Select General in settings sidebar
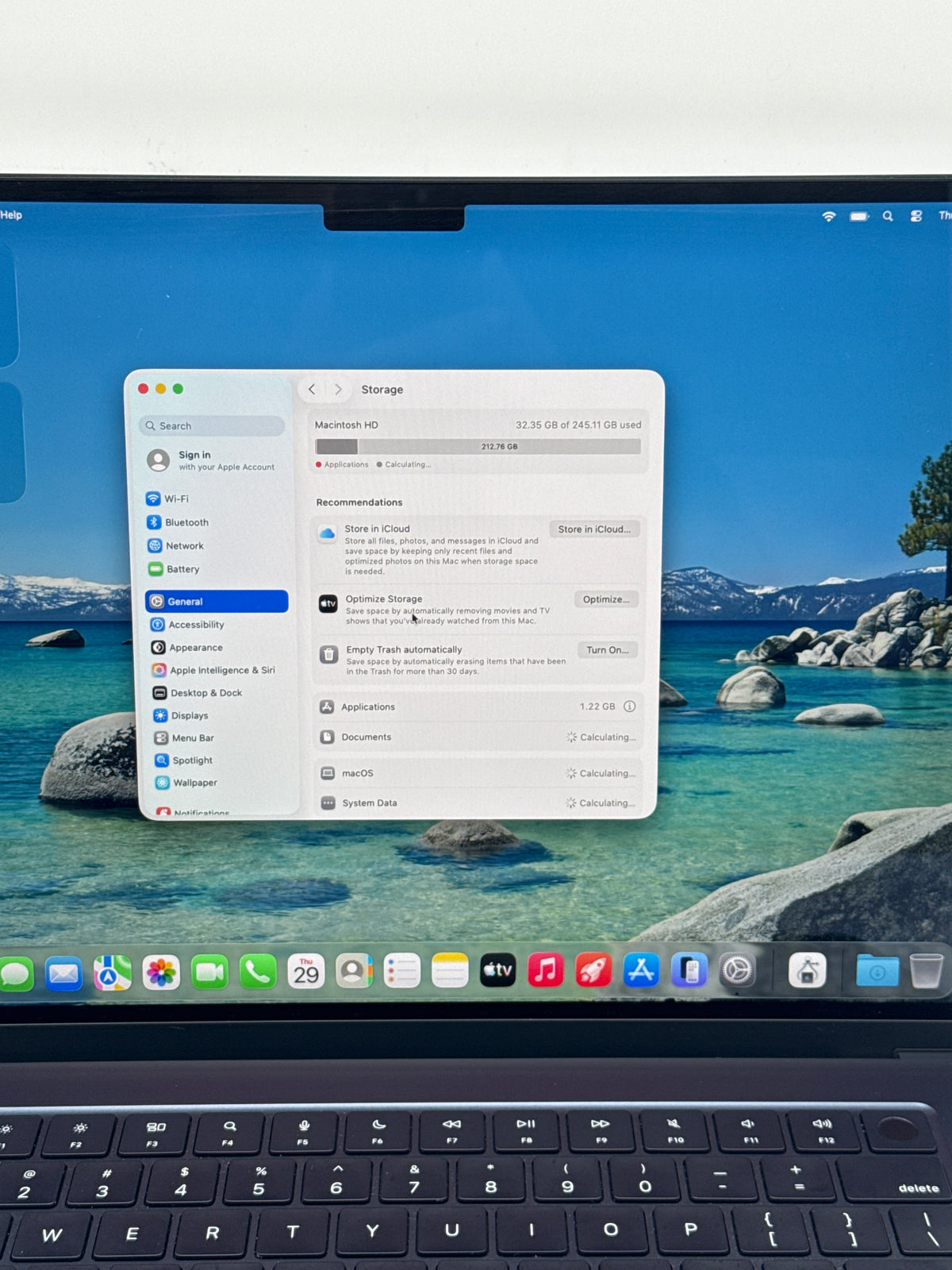Viewport: 952px width, 1270px height. click(x=217, y=601)
